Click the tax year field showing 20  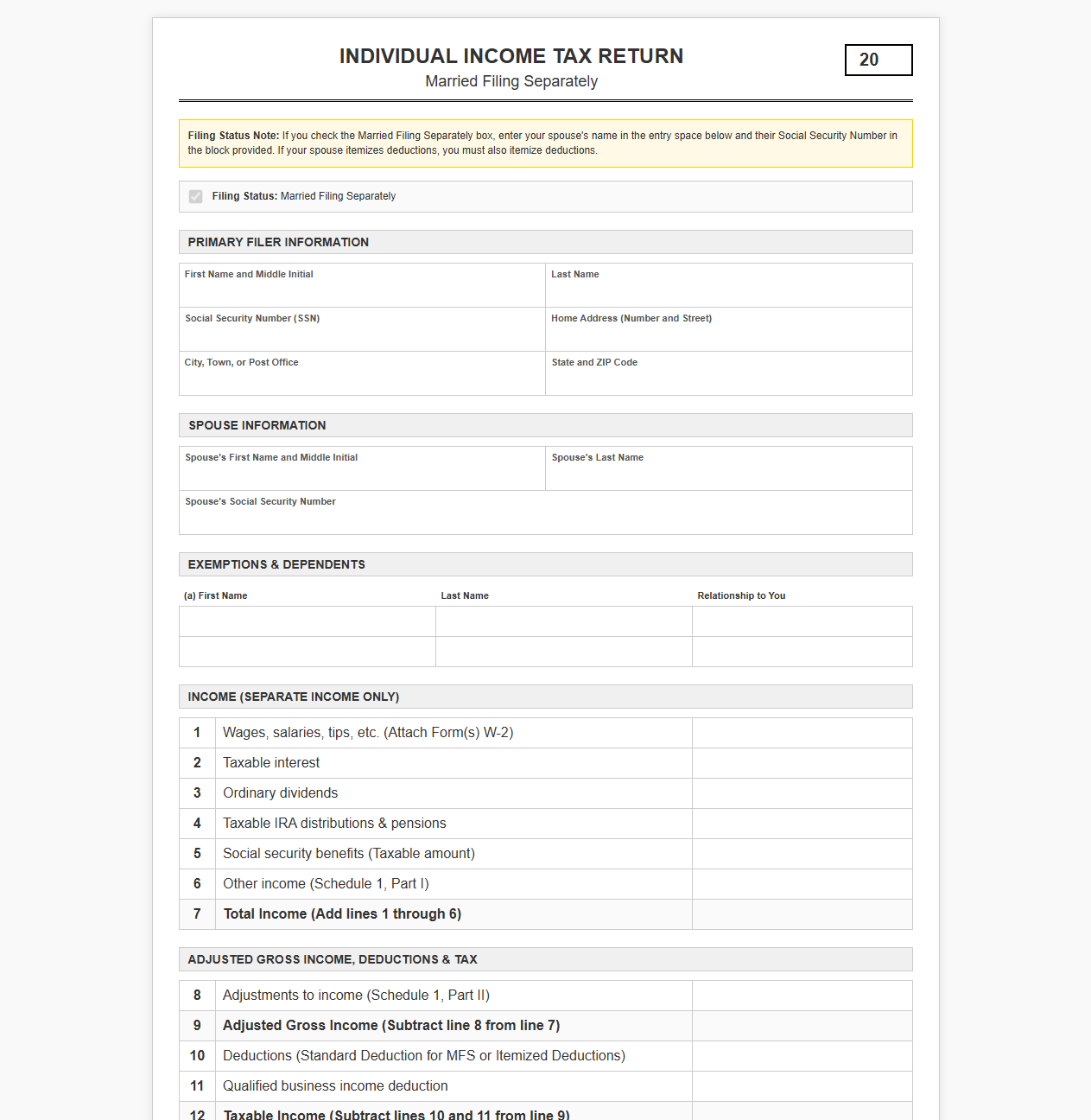tap(879, 60)
